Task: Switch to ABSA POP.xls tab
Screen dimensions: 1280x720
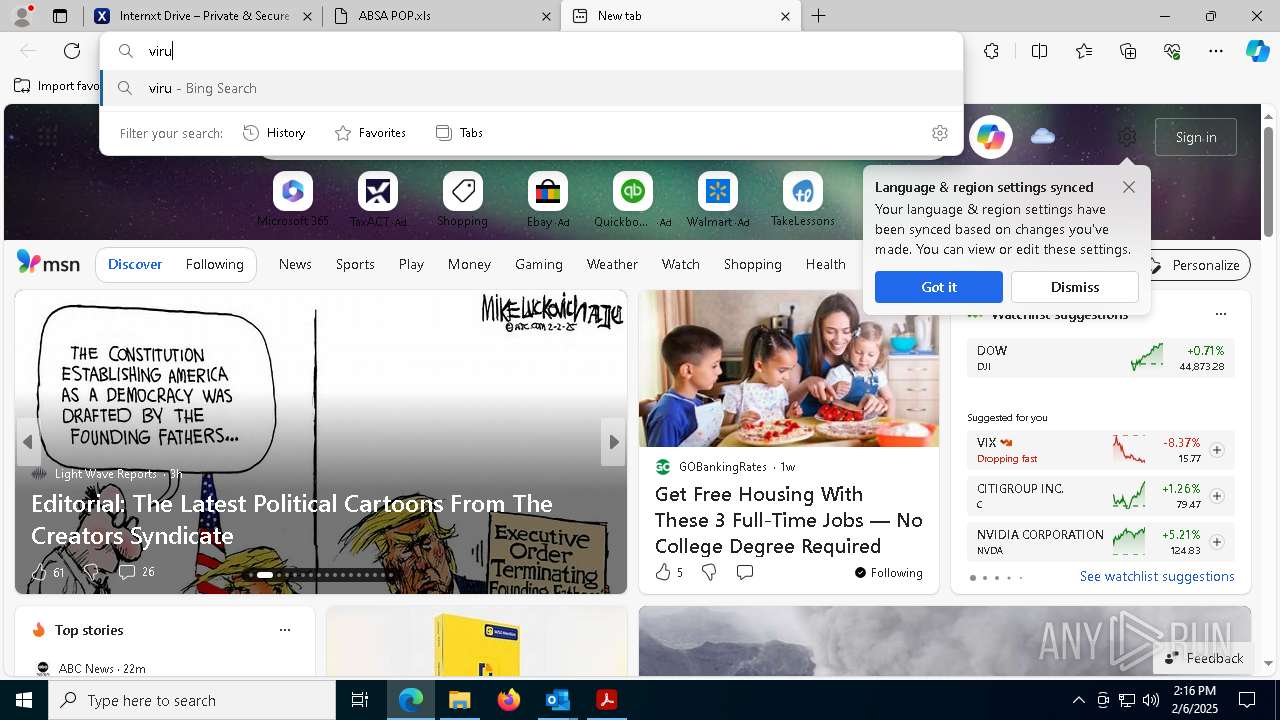Action: [440, 16]
